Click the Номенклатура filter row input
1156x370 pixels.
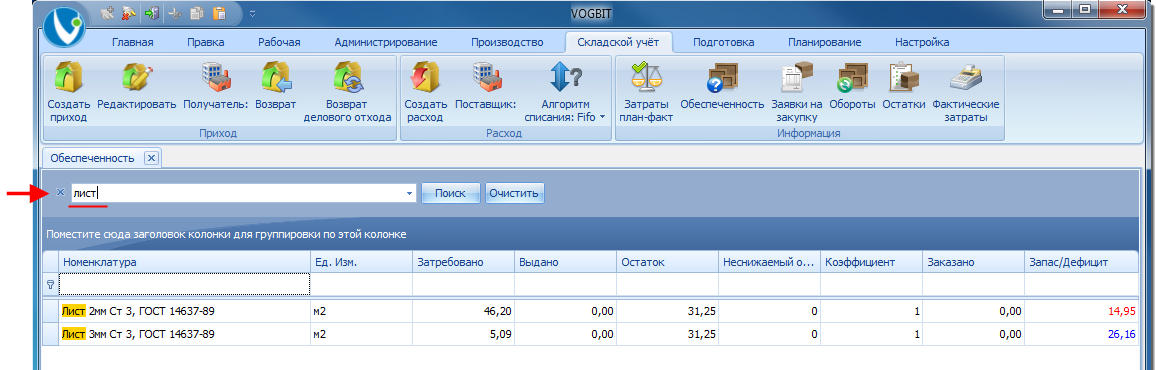tap(184, 284)
